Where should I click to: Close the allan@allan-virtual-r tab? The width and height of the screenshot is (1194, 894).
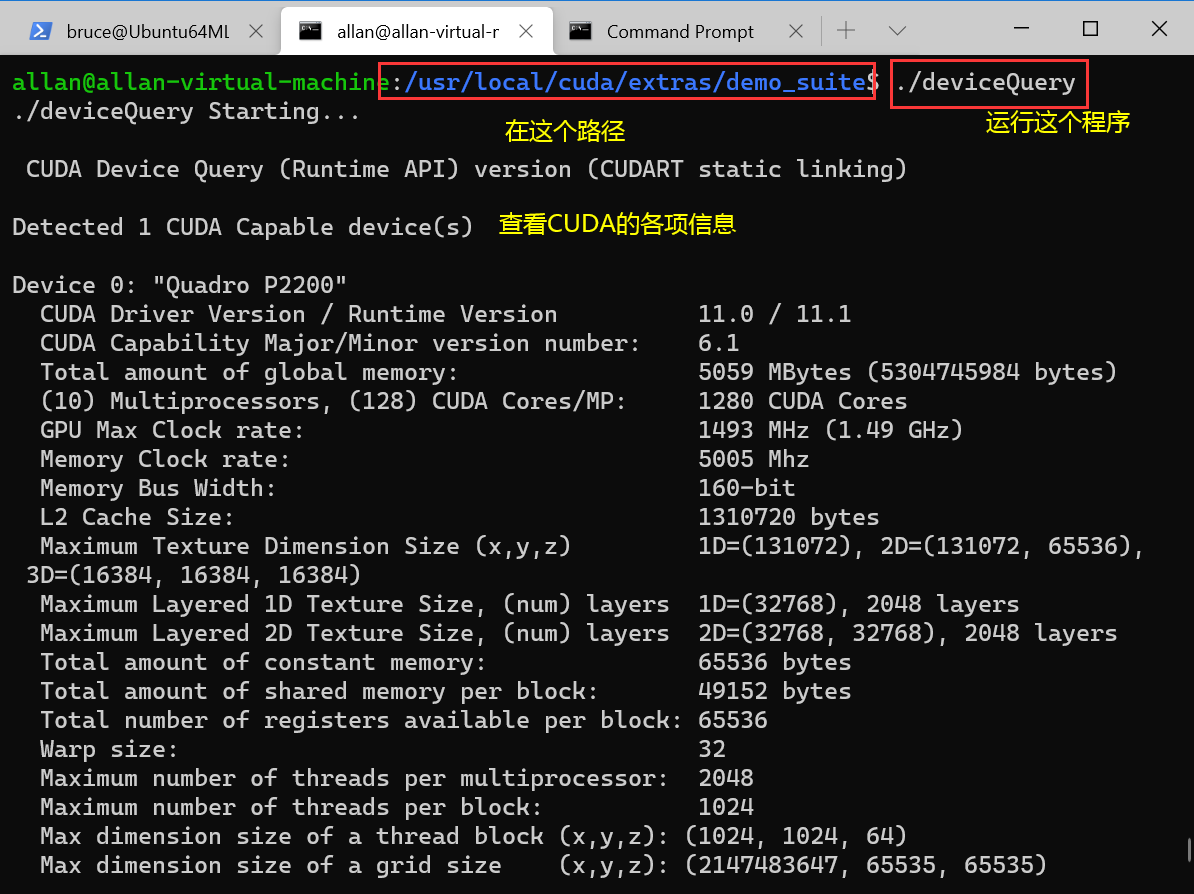tap(526, 31)
